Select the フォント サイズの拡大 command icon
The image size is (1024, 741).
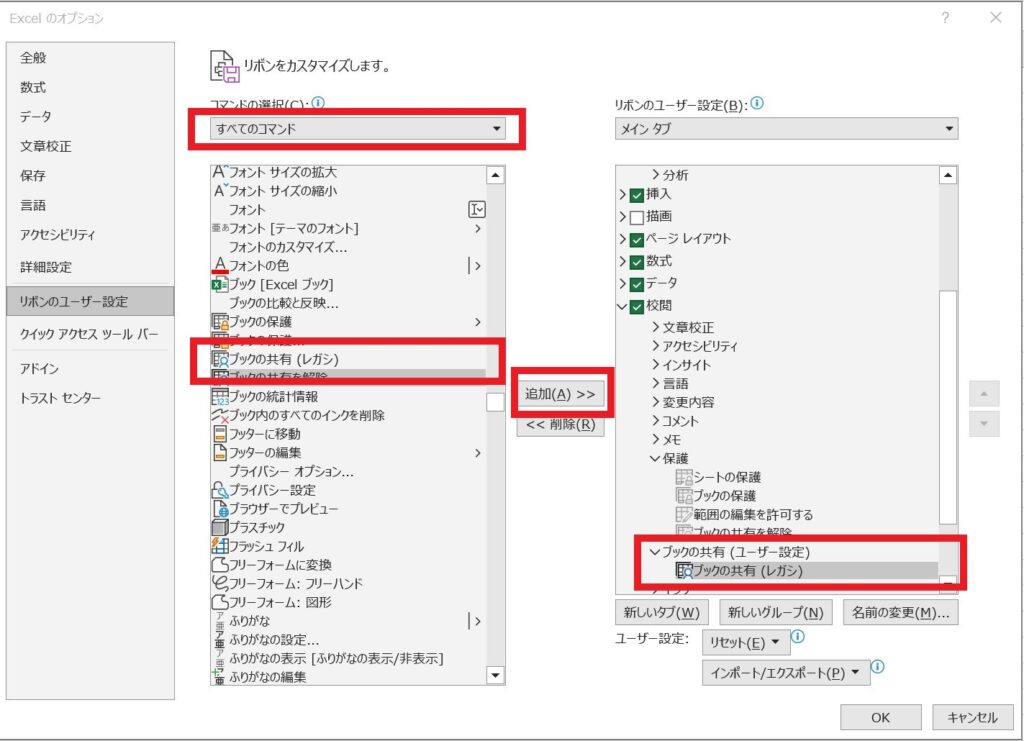pyautogui.click(x=220, y=172)
